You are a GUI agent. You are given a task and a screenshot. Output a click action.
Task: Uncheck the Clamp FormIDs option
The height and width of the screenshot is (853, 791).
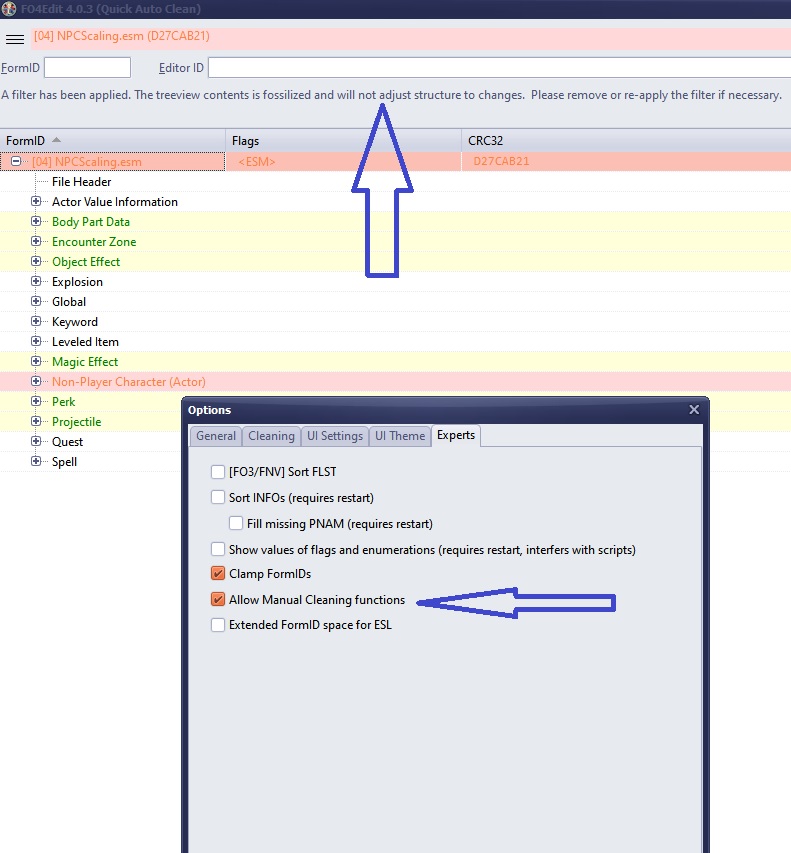pos(218,574)
